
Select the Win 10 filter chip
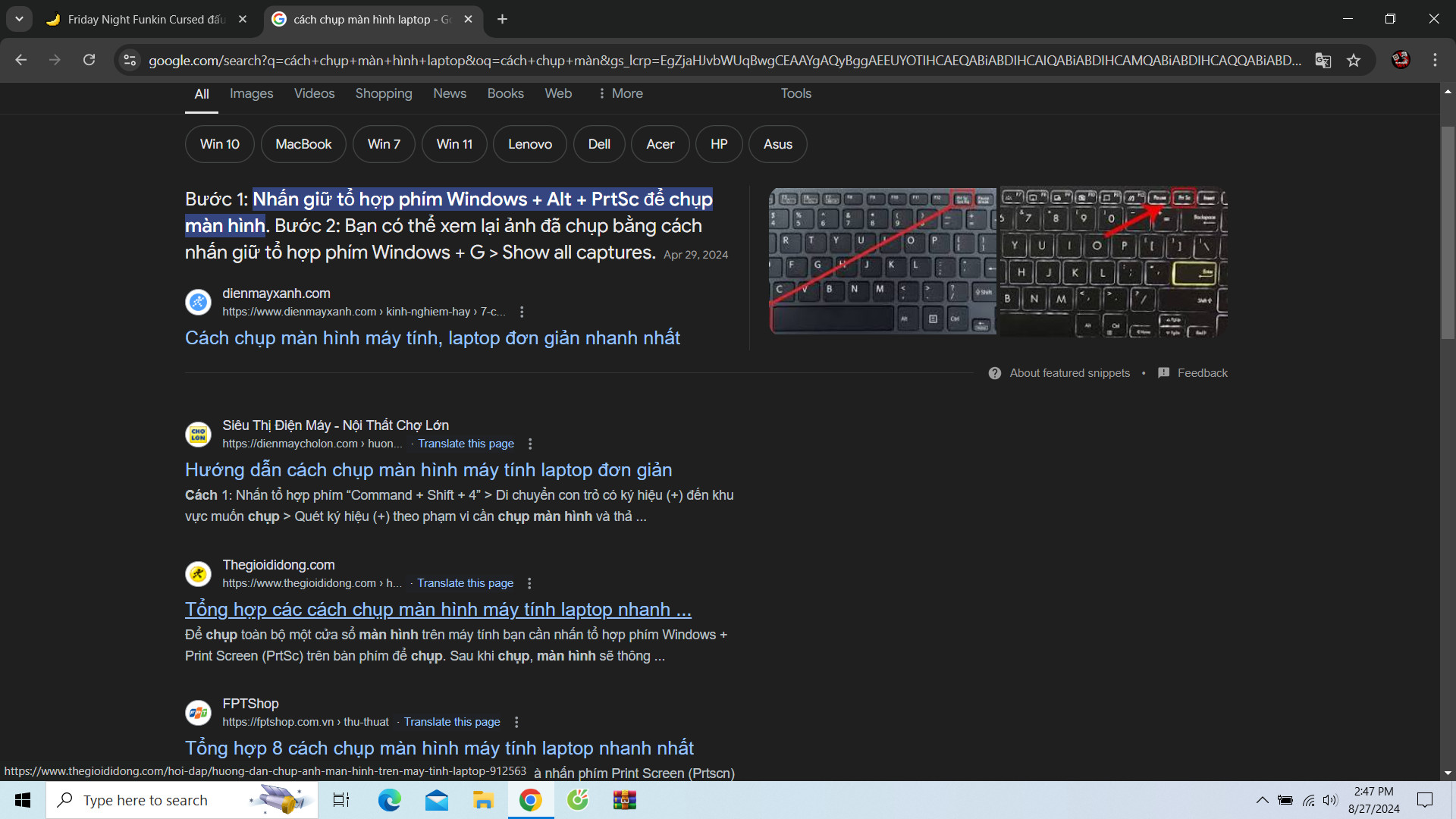[220, 144]
